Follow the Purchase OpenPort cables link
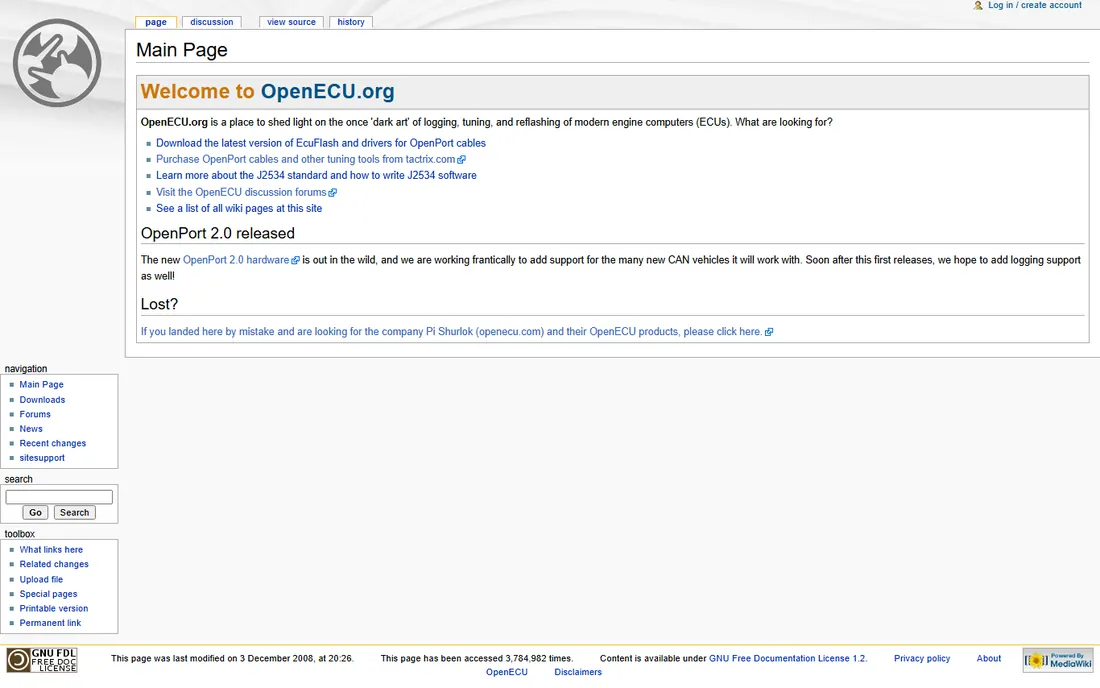The width and height of the screenshot is (1100, 688). coord(310,159)
